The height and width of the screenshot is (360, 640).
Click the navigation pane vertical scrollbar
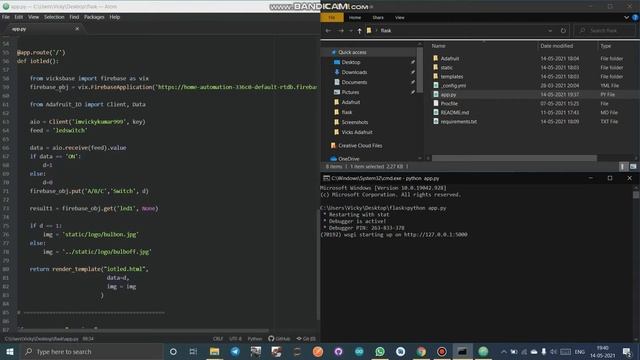[420, 69]
